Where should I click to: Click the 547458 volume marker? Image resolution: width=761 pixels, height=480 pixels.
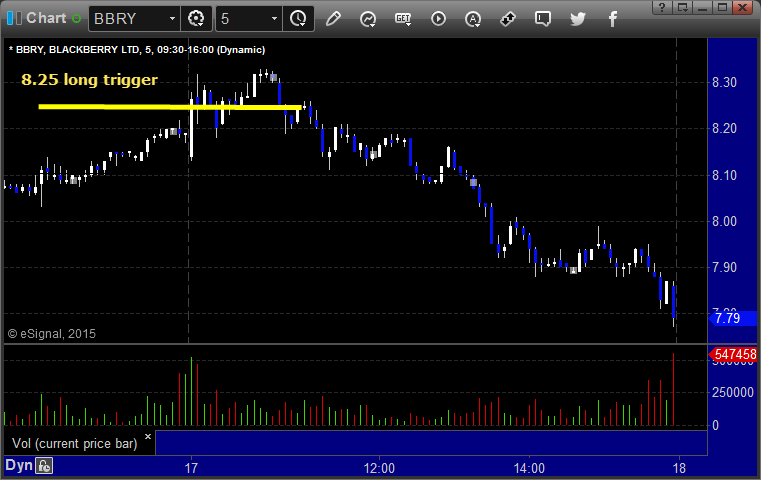(733, 354)
